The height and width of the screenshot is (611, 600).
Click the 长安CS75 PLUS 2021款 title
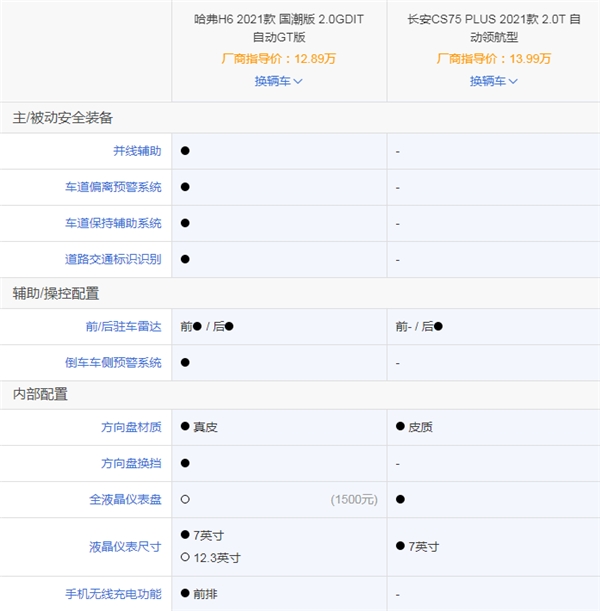(494, 27)
